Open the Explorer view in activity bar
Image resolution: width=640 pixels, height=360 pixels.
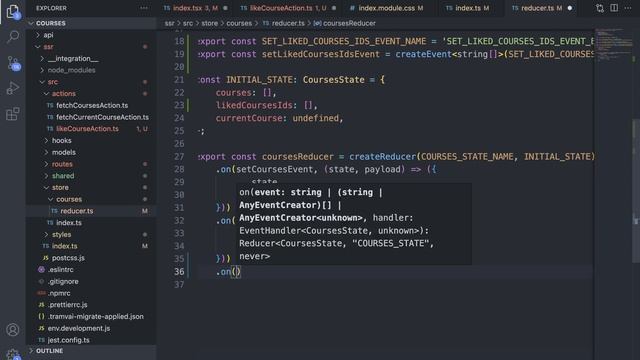[x=13, y=11]
